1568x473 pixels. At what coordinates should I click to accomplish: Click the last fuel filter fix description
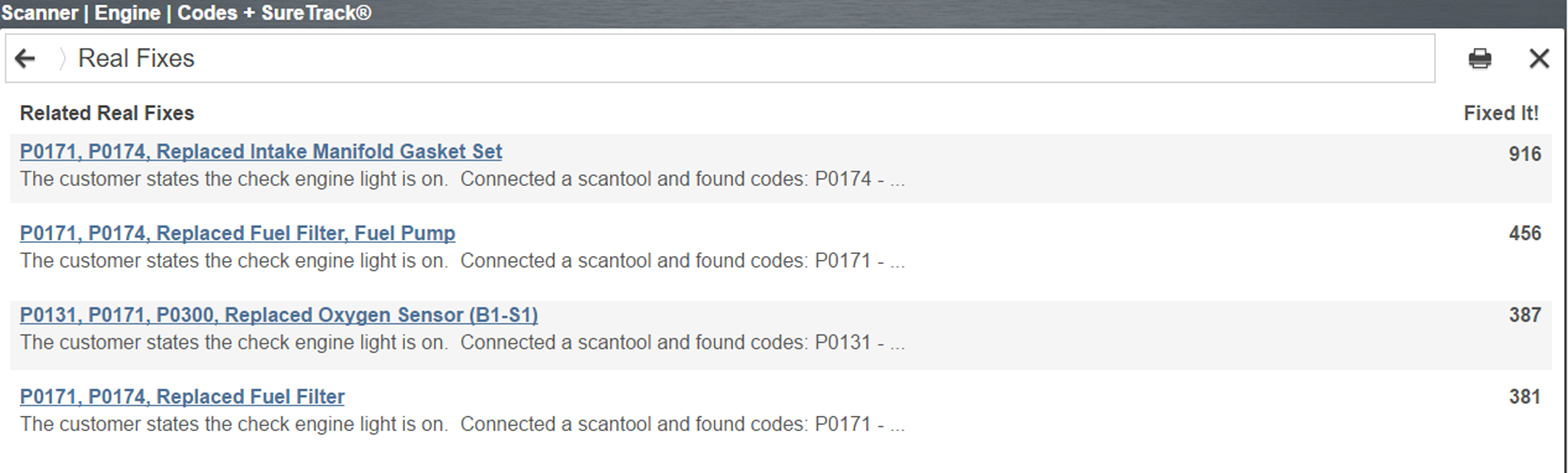pyautogui.click(x=462, y=424)
